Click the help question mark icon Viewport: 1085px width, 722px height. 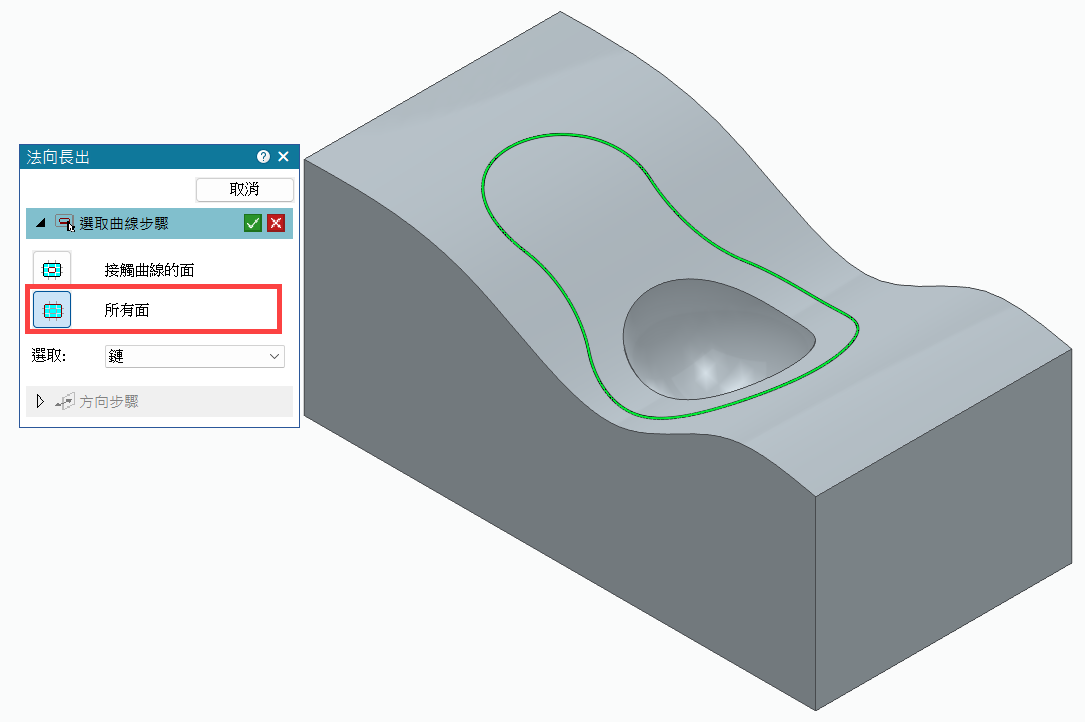click(263, 156)
